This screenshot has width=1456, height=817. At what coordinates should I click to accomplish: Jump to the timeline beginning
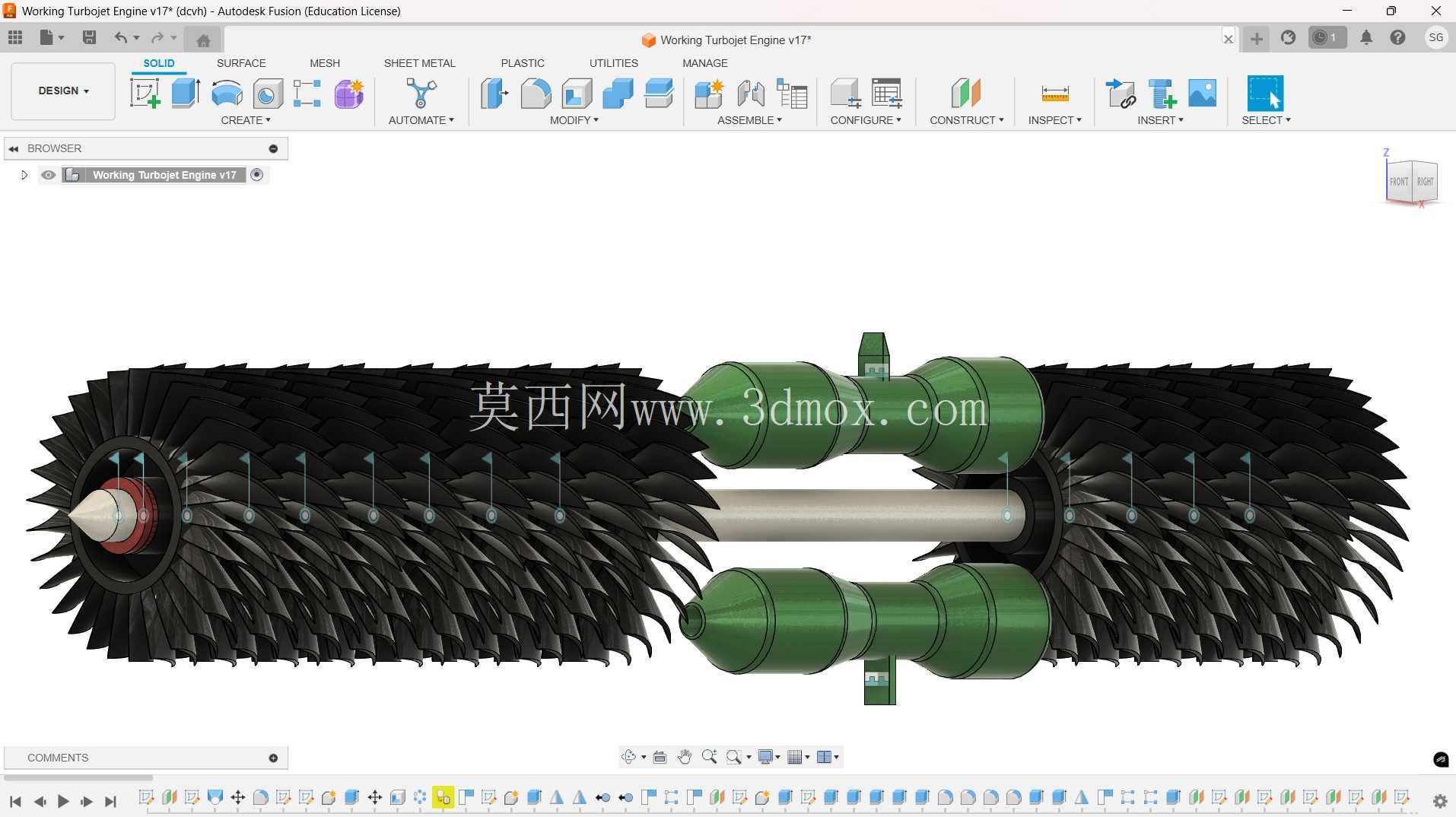[x=15, y=801]
